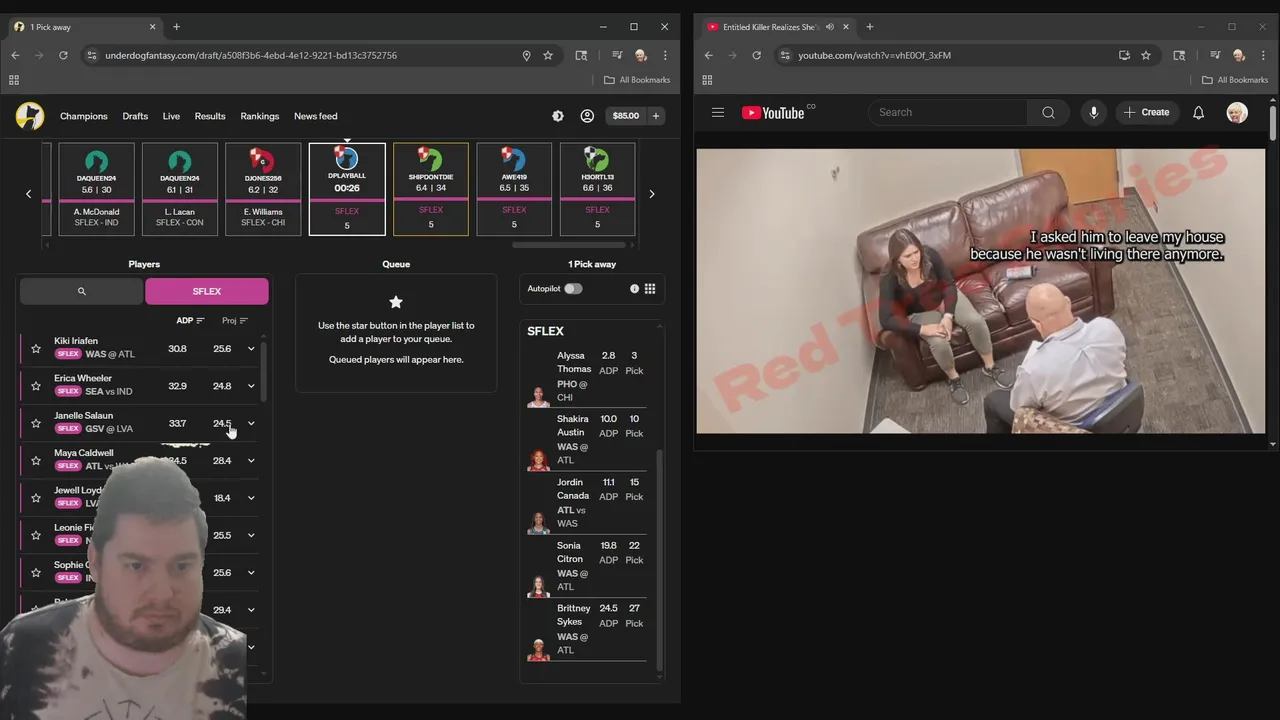Open YouTube notifications bell

pyautogui.click(x=1198, y=113)
